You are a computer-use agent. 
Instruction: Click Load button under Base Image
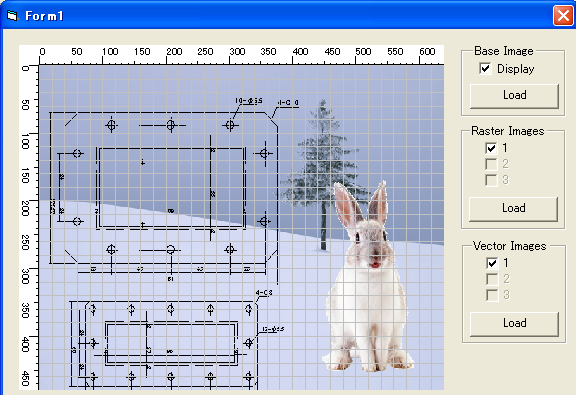coord(514,96)
